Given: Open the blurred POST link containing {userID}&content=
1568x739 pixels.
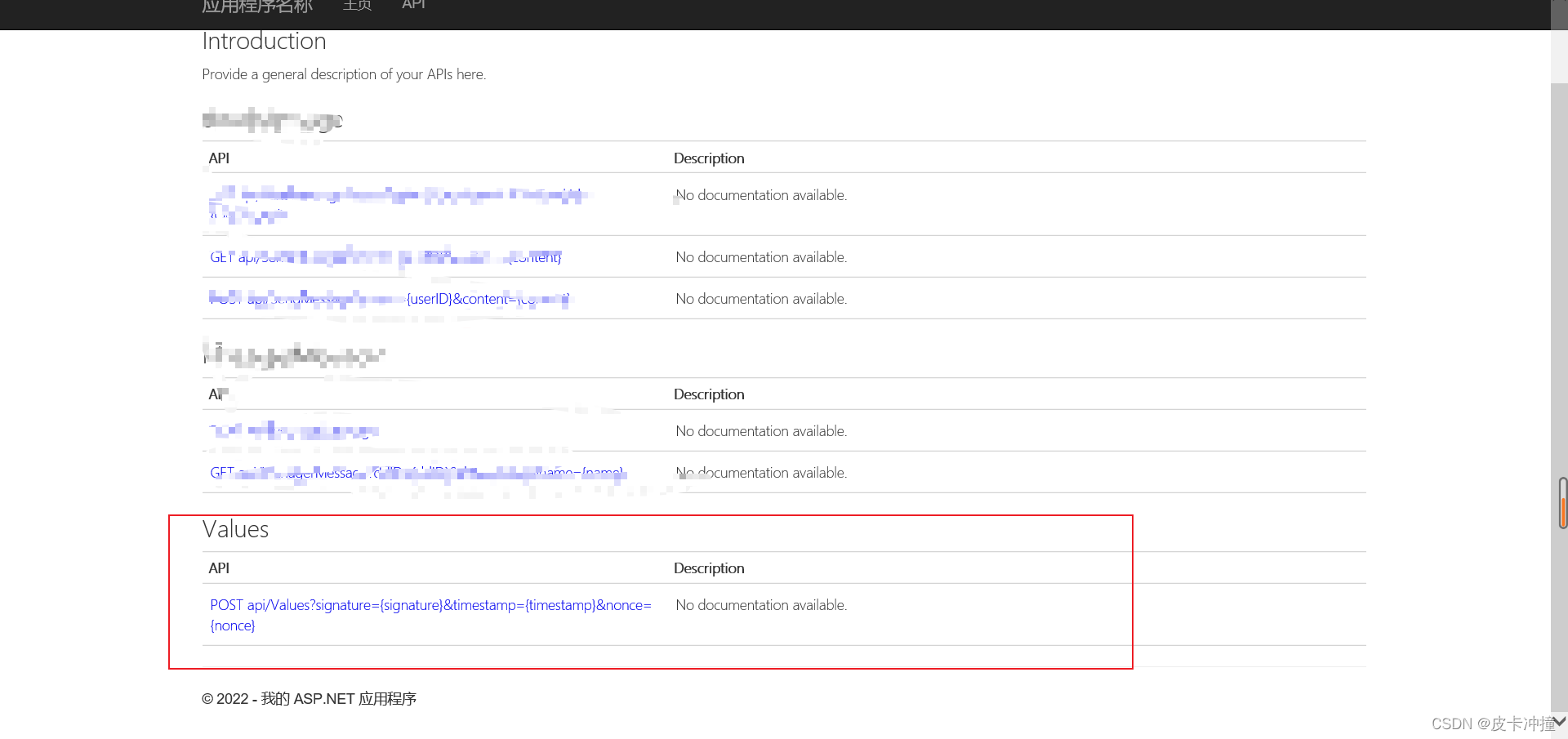Looking at the screenshot, I should tap(390, 299).
